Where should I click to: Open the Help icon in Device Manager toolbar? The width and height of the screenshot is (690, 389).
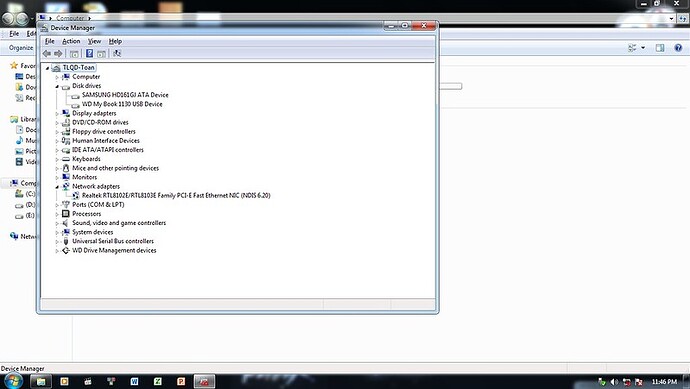coord(89,53)
